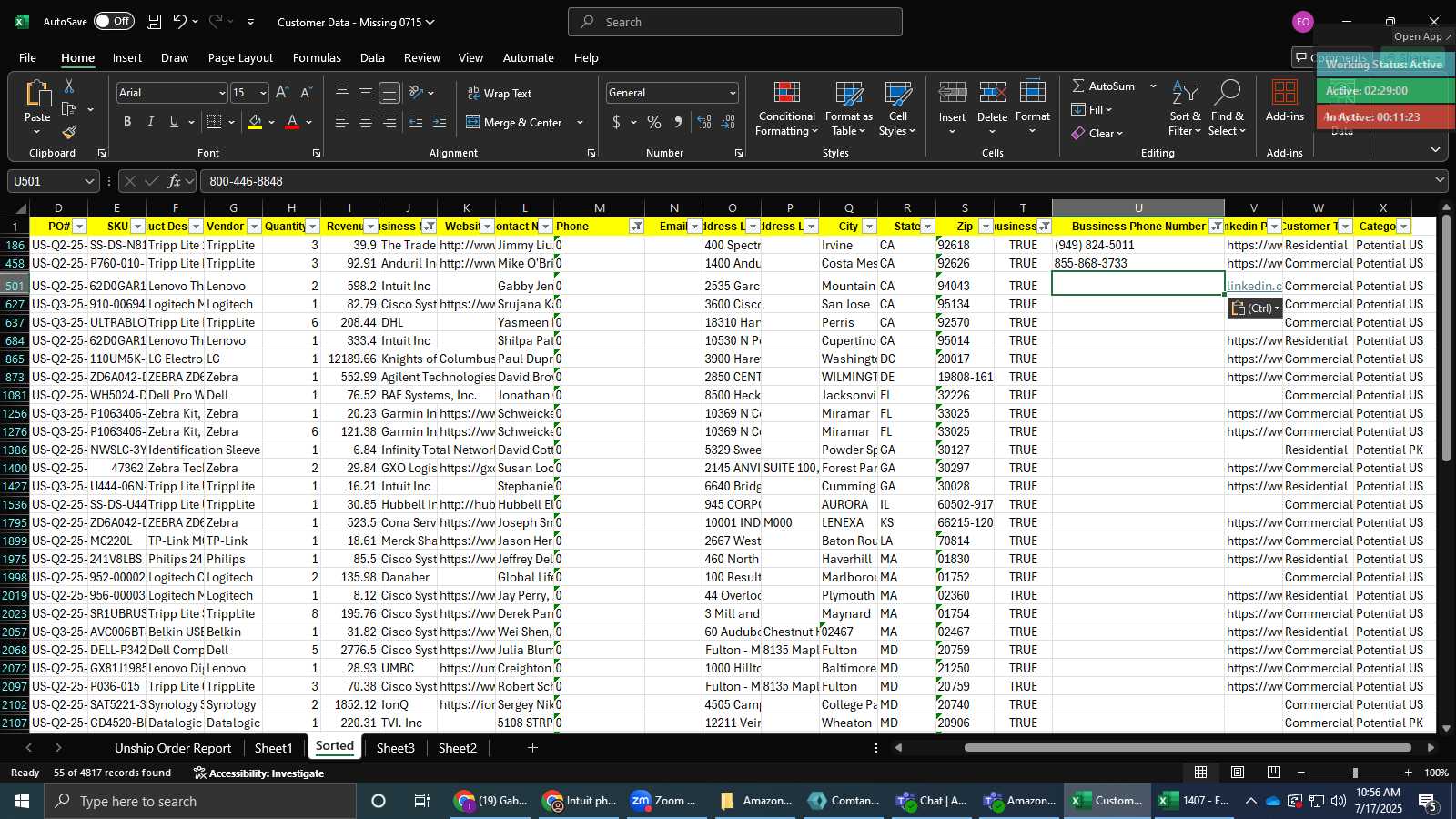Screen dimensions: 1456x819
Task: Open the Formulas ribbon tab
Action: tap(317, 57)
